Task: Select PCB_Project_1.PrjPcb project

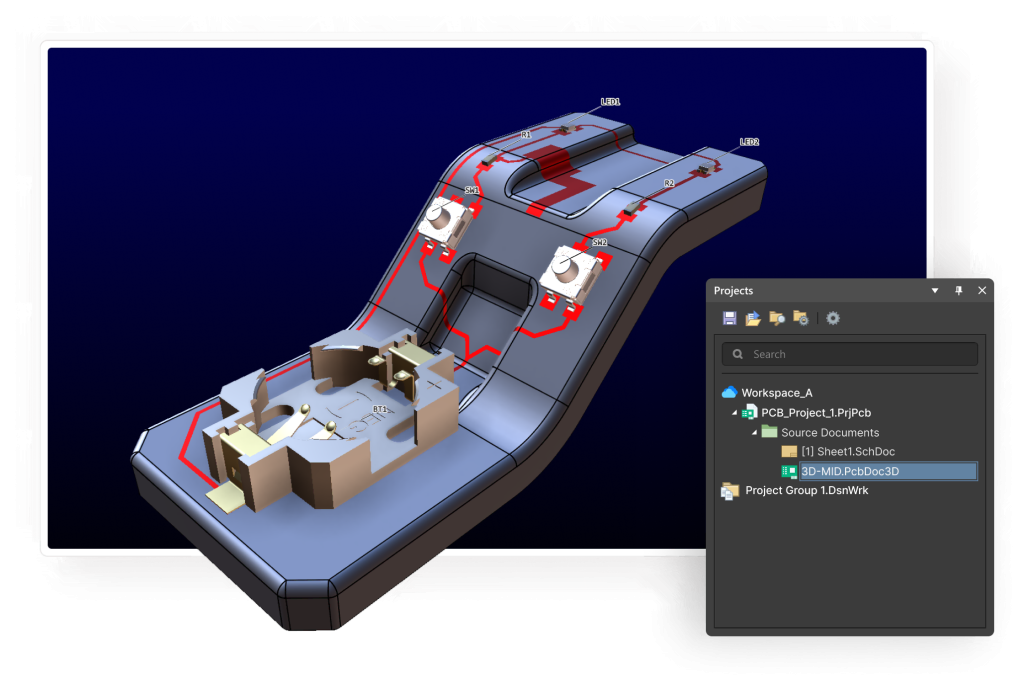Action: (815, 412)
